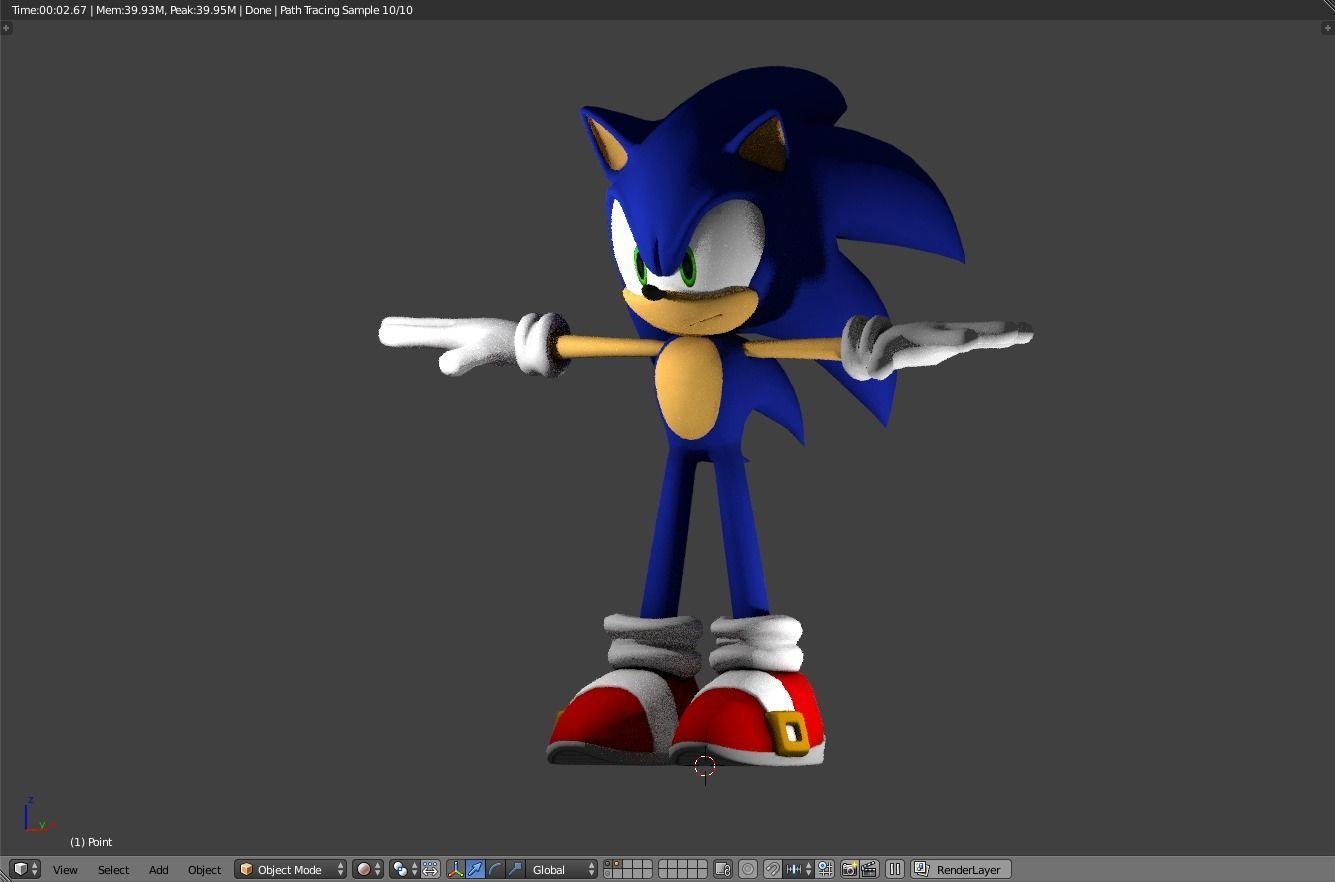Viewport: 1335px width, 882px height.
Task: Open the snap element type dropdown
Action: [x=799, y=869]
